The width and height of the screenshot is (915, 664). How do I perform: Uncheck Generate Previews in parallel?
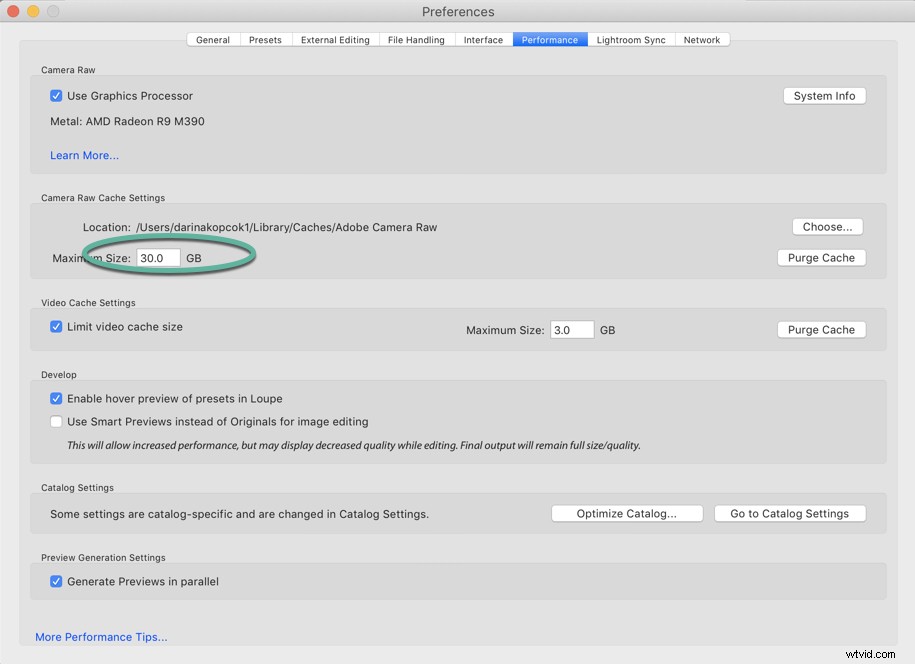56,581
